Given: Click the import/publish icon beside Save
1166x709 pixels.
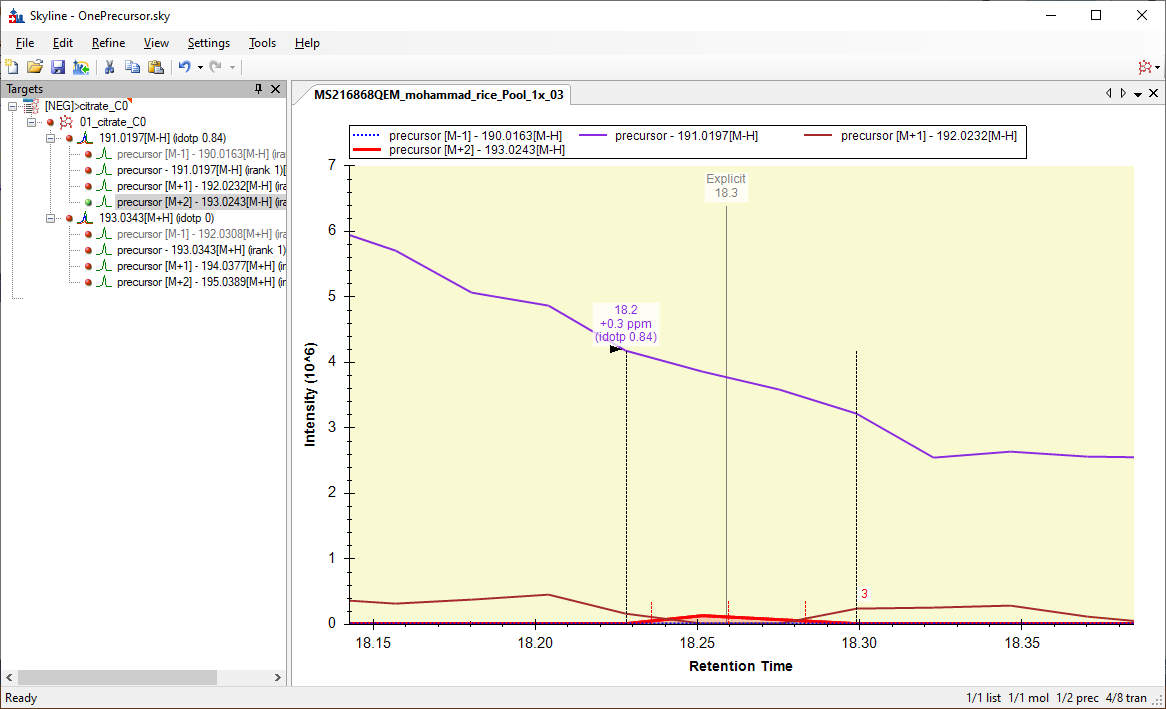Looking at the screenshot, I should [81, 67].
